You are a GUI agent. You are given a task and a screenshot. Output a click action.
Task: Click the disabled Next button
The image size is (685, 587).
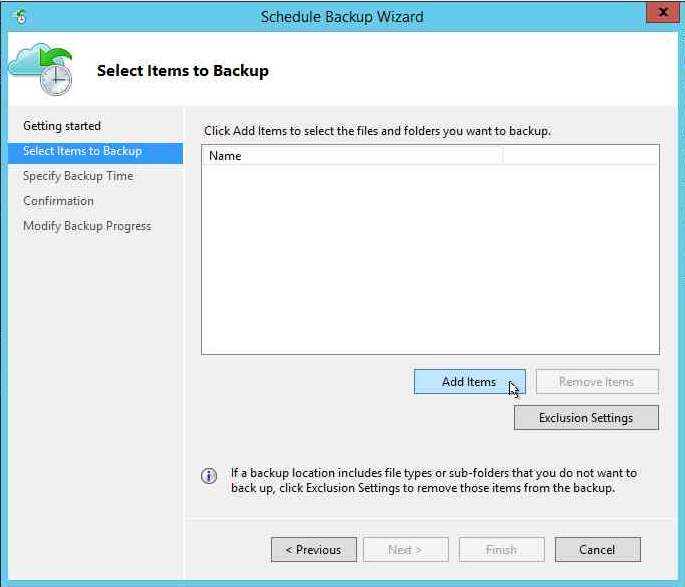405,549
